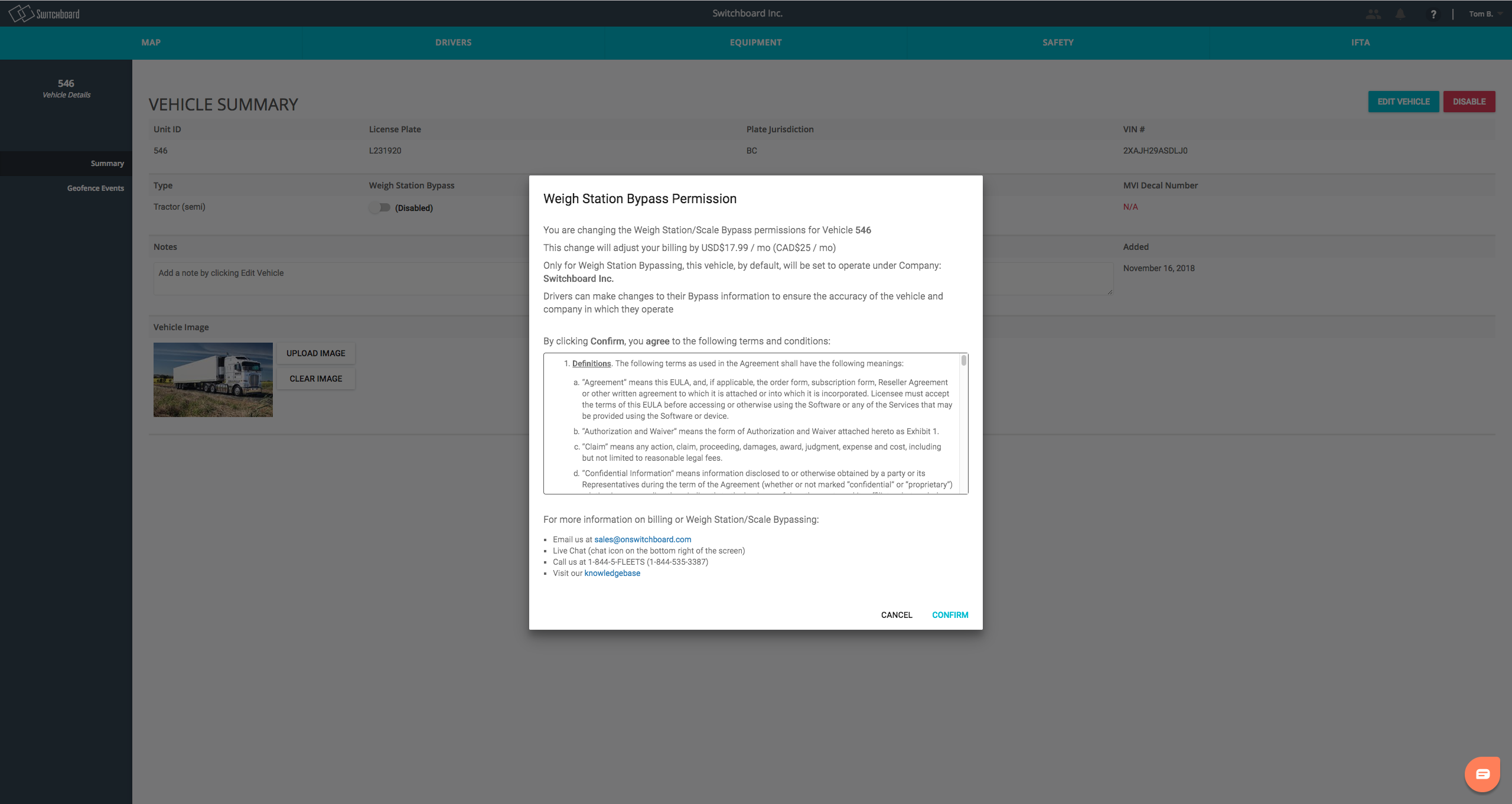
Task: Click the IFTA navigation icon
Action: pos(1359,42)
